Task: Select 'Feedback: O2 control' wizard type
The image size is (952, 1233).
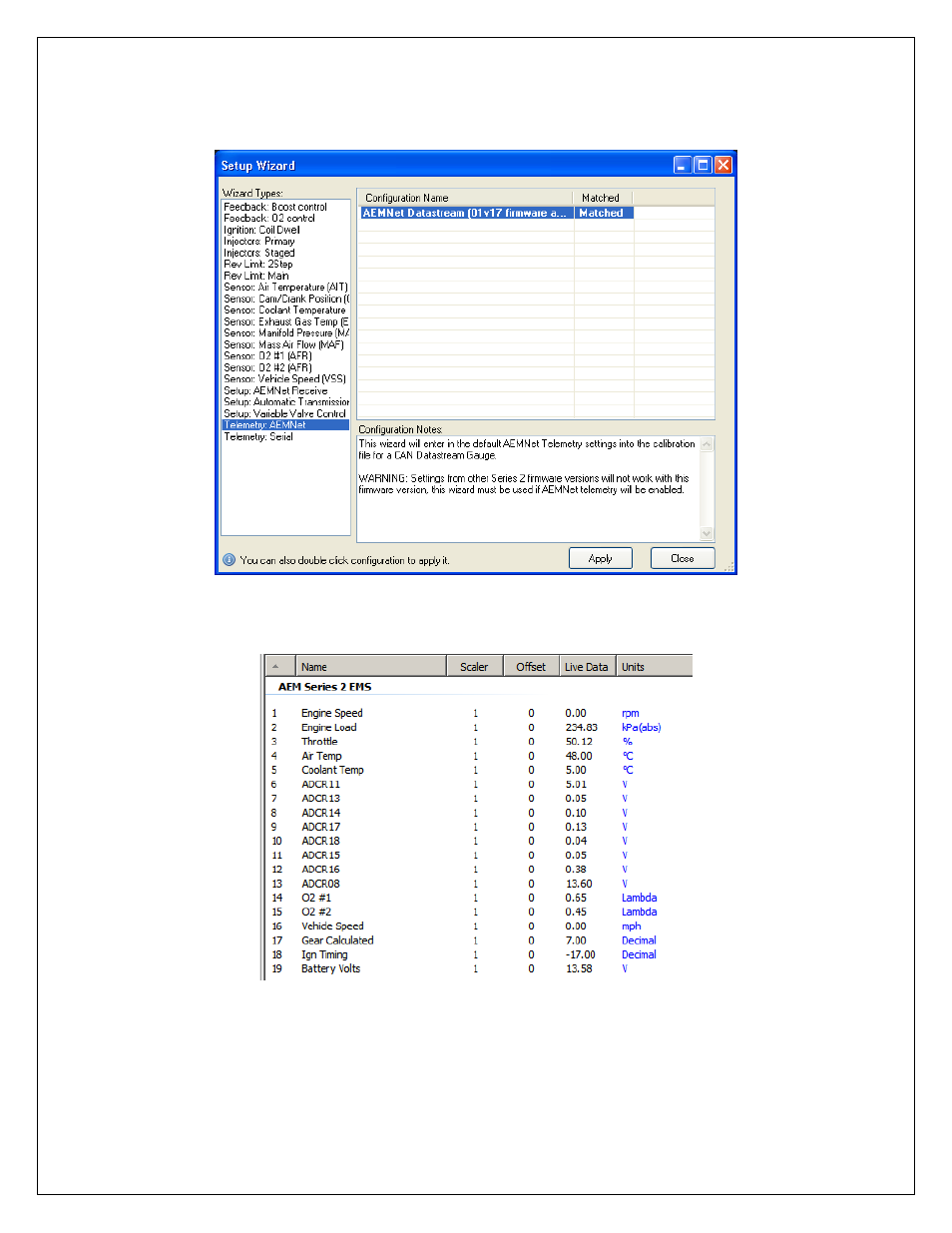Action: (269, 218)
